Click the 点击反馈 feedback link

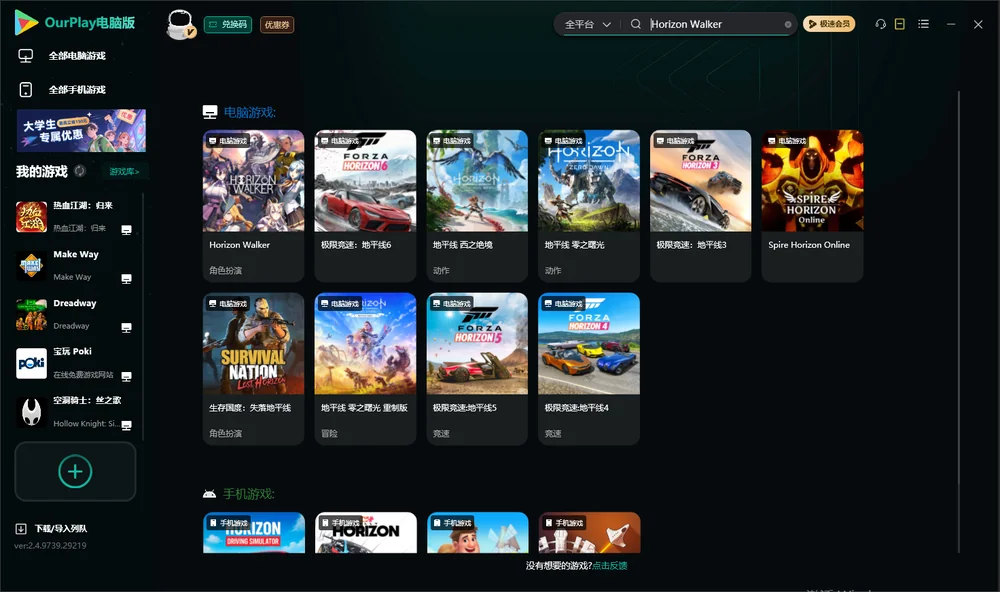point(610,566)
